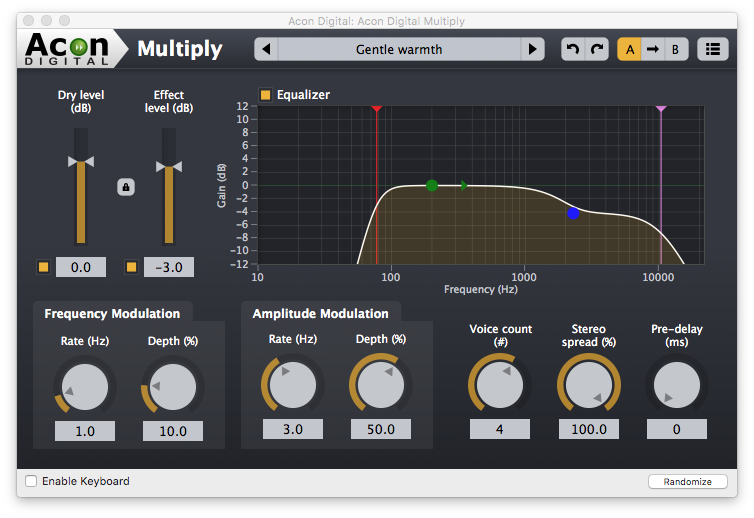Copy state A to B with arrow
The image size is (754, 518).
[653, 49]
